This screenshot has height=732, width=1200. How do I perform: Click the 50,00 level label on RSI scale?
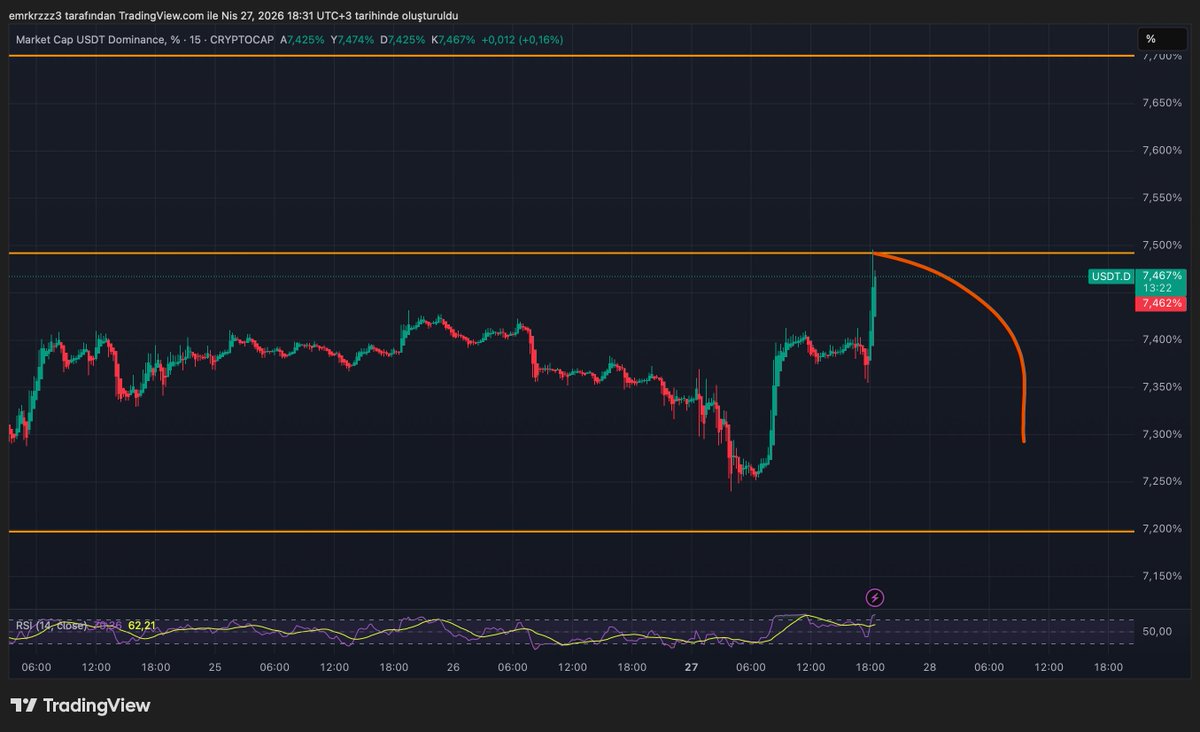(1159, 632)
